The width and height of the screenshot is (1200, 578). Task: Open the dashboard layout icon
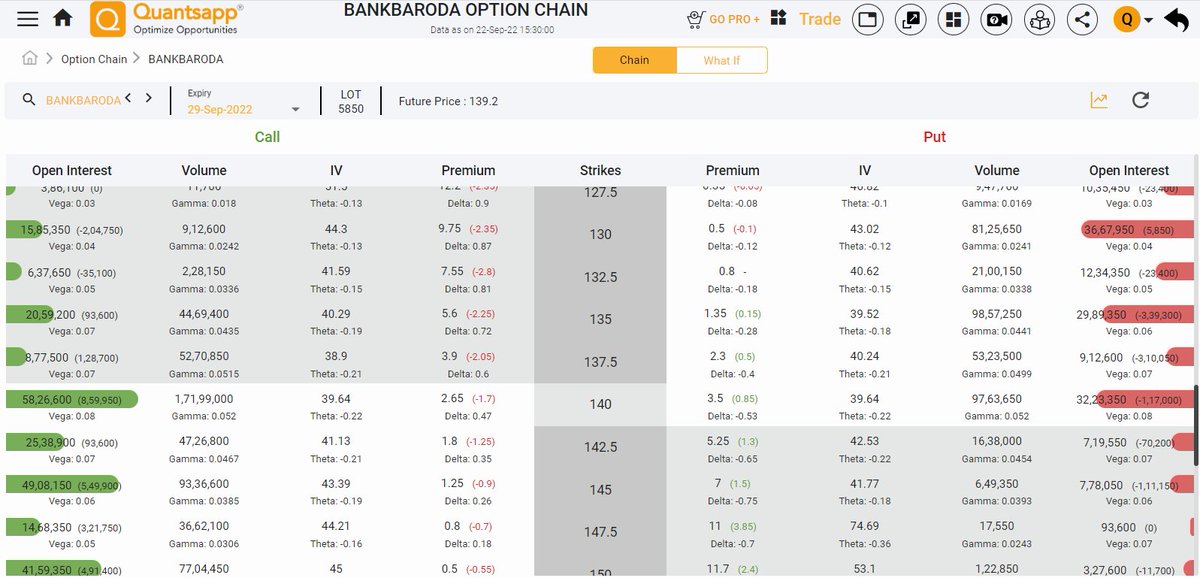click(x=954, y=19)
